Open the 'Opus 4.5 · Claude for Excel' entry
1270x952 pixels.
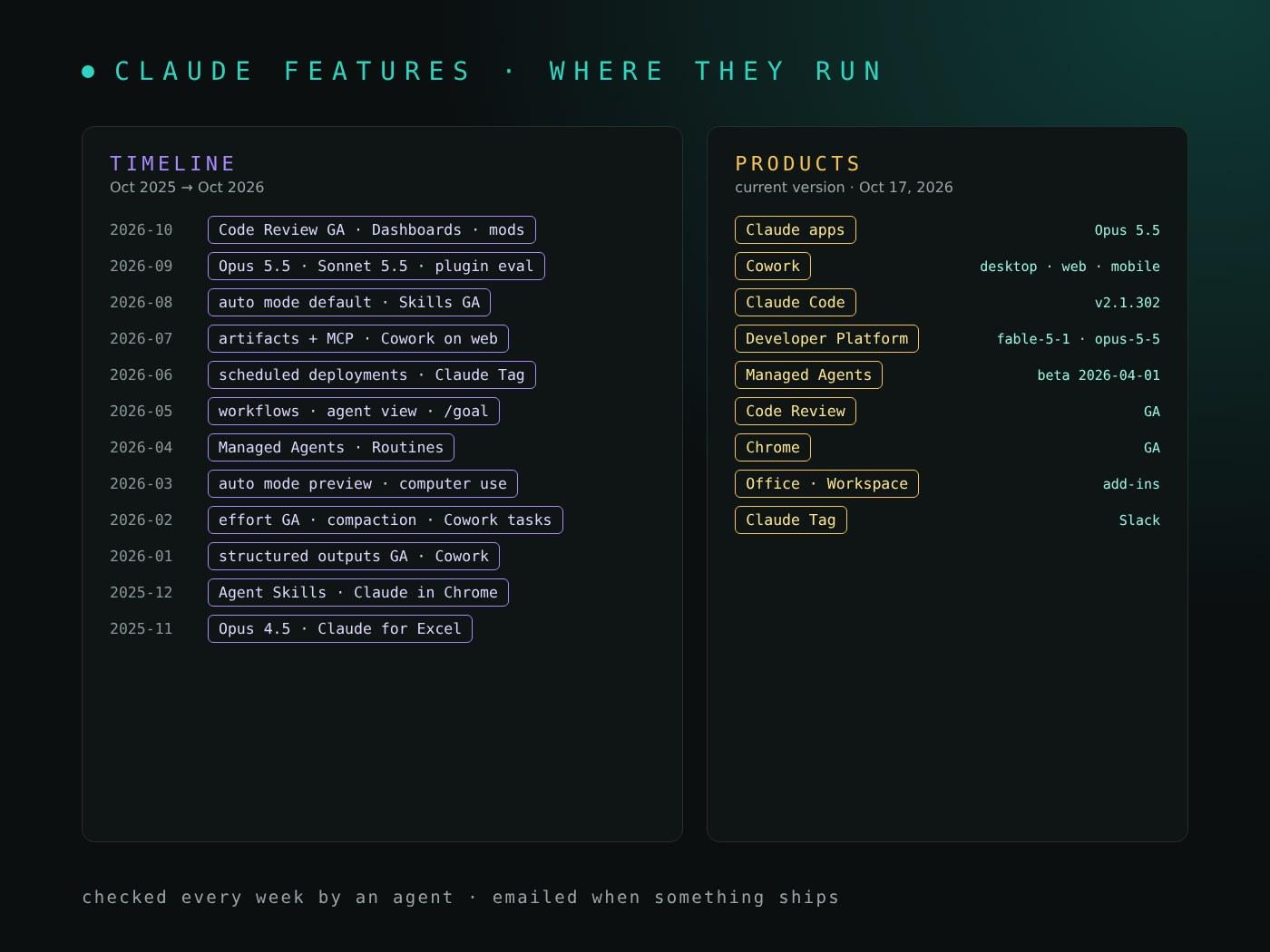(x=340, y=629)
